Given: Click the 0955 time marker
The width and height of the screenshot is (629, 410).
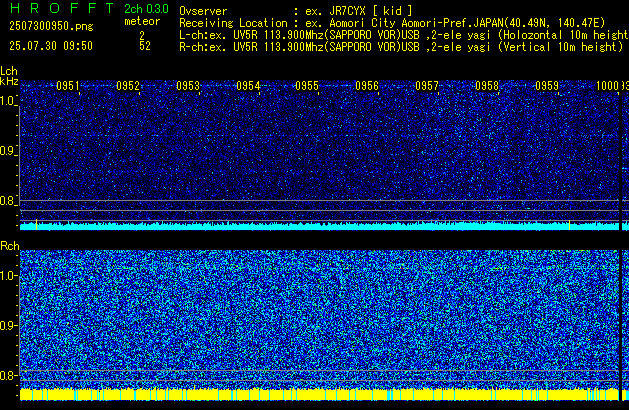Looking at the screenshot, I should coord(307,86).
